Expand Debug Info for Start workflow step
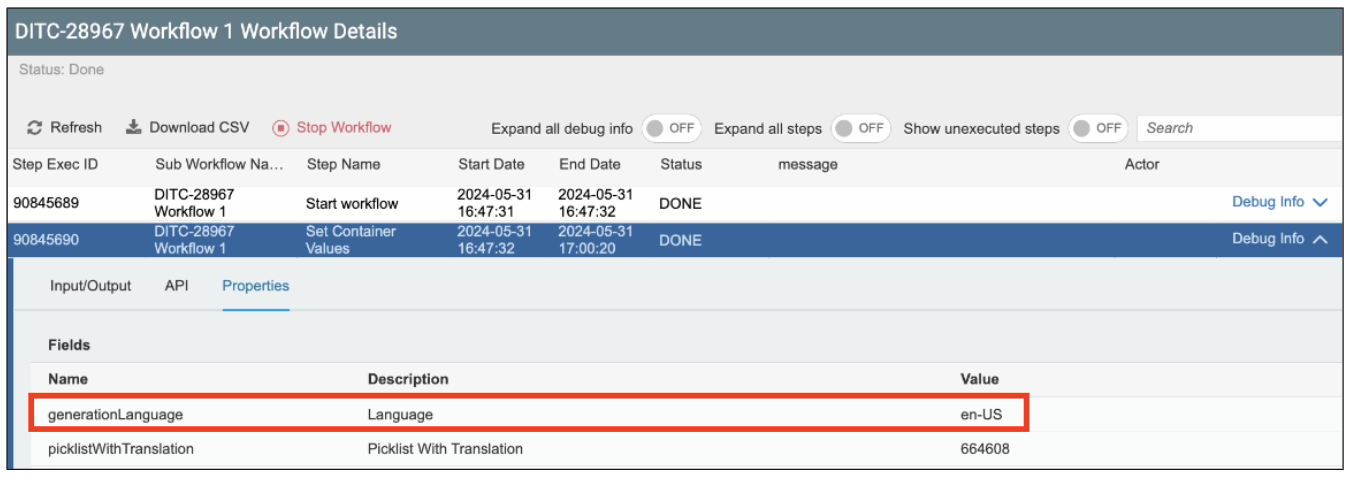This screenshot has height=482, width=1354. coord(1279,202)
